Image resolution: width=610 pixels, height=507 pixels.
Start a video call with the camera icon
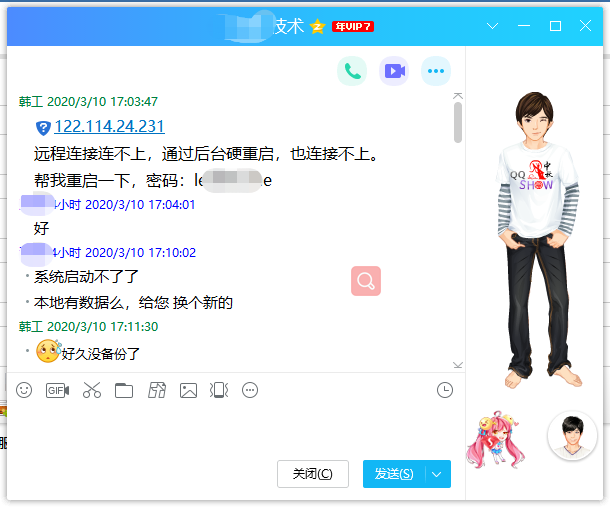(x=394, y=71)
